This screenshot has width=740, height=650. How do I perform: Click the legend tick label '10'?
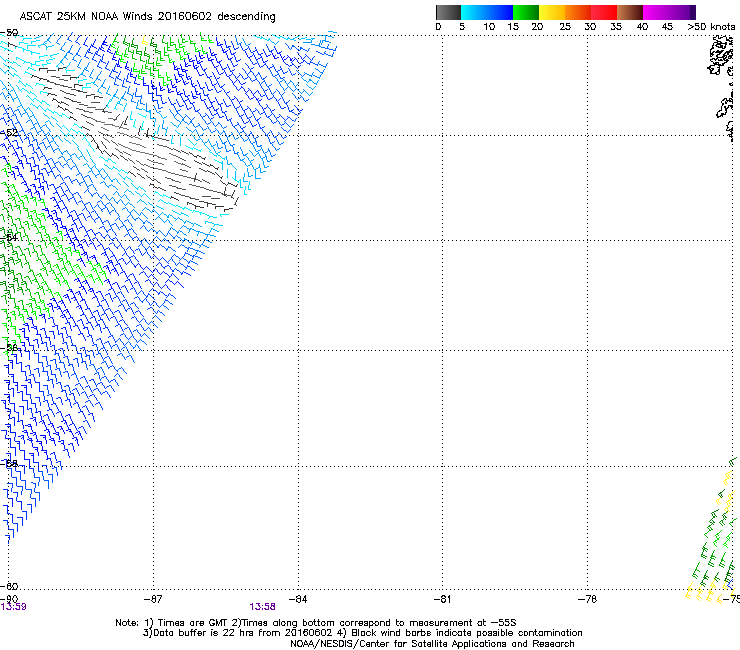pos(489,27)
